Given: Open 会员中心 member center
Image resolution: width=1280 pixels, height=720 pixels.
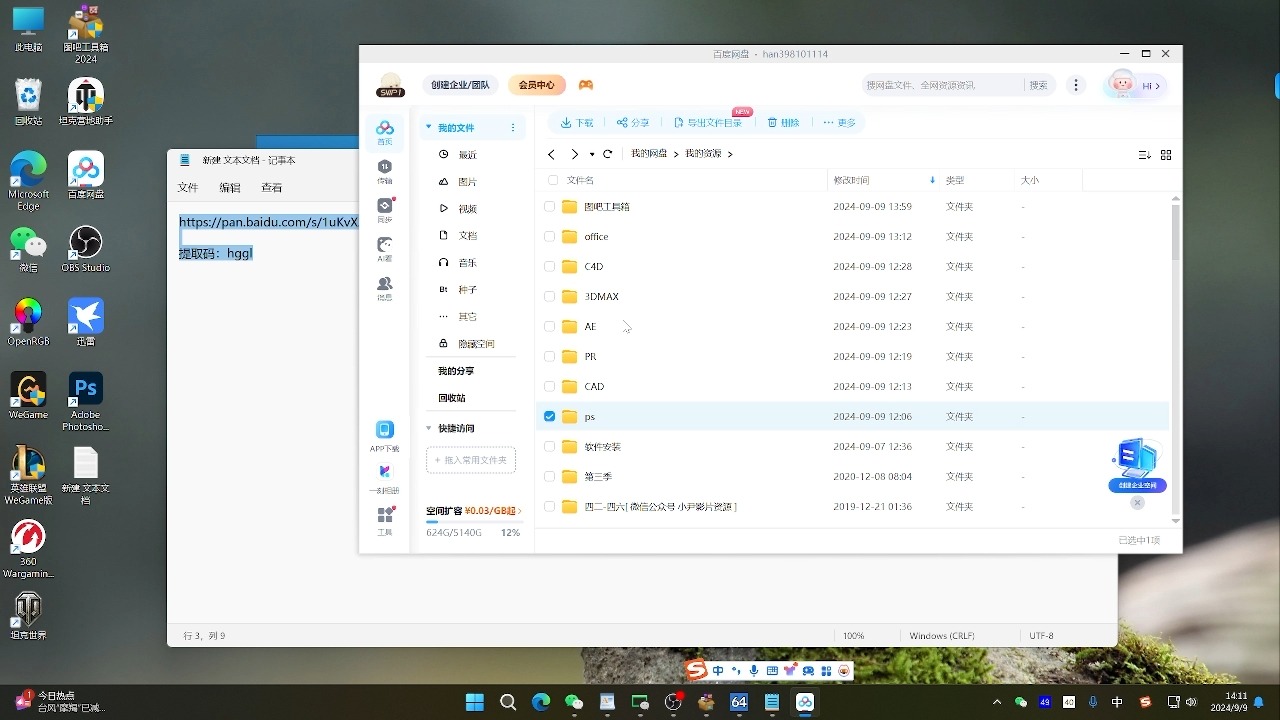Looking at the screenshot, I should (537, 85).
